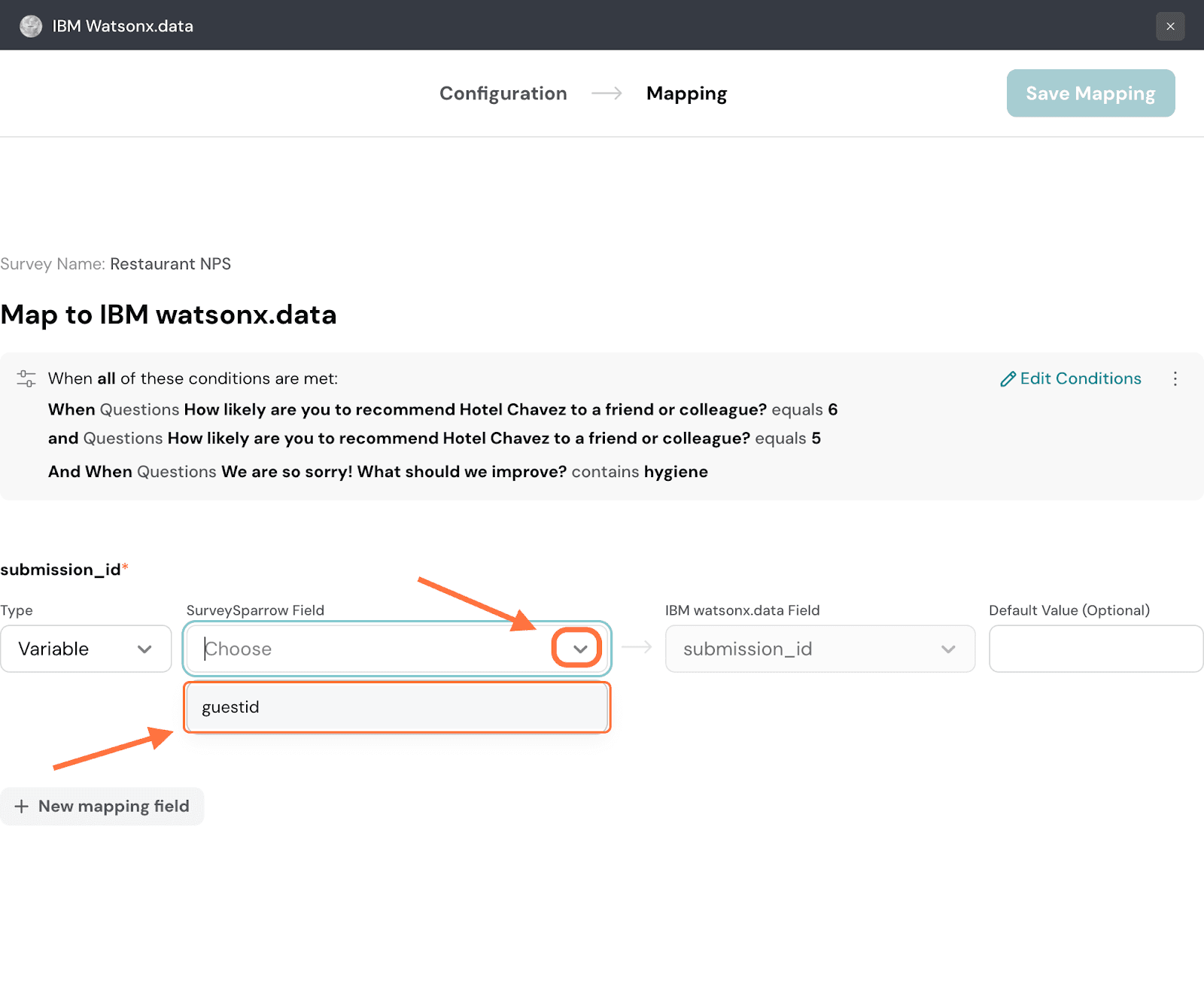Viewport: 1204px width, 982px height.
Task: Click the arrow between Configuration and Mapping
Action: [607, 93]
